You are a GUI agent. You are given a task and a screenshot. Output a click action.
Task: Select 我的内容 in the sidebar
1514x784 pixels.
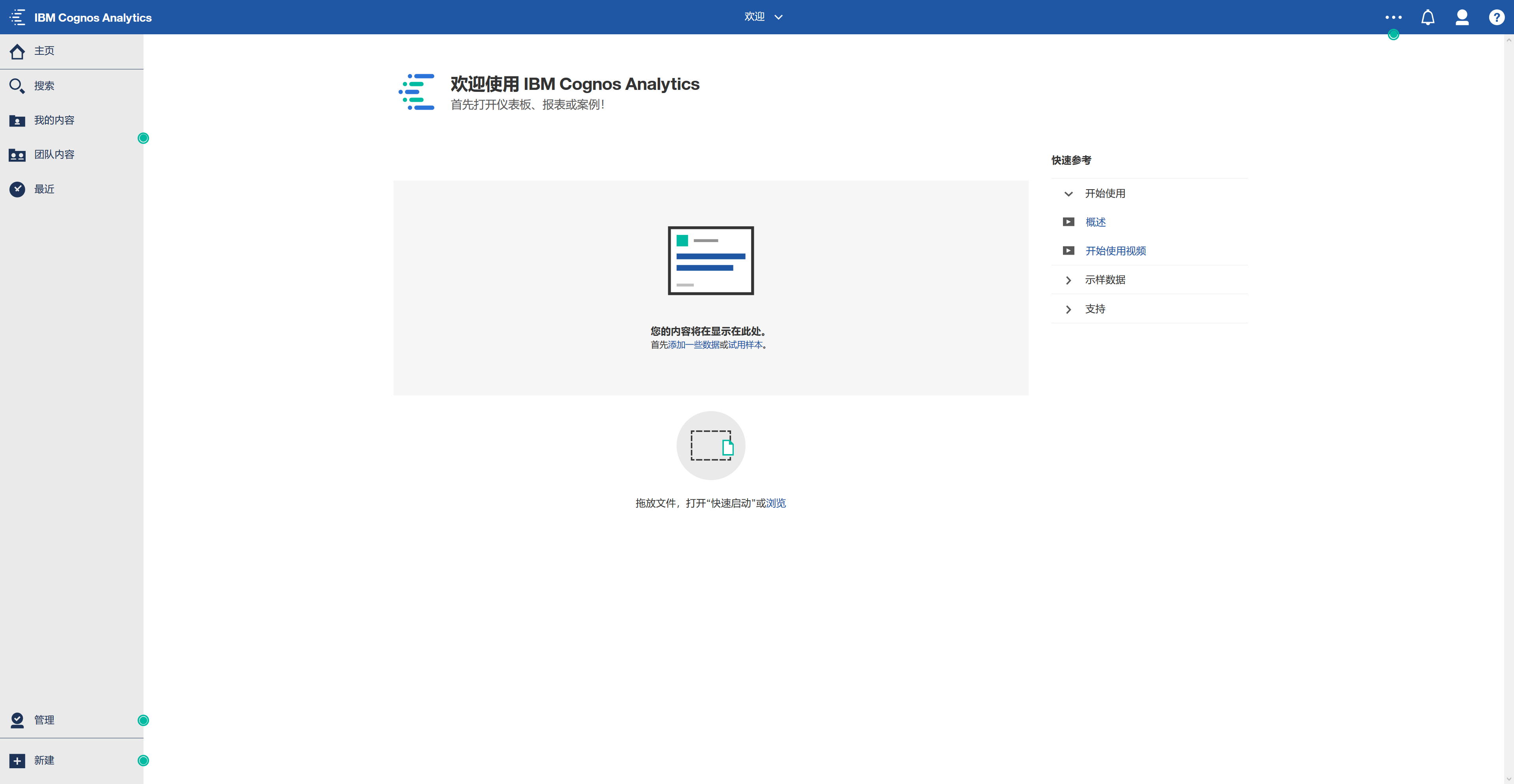pos(72,121)
